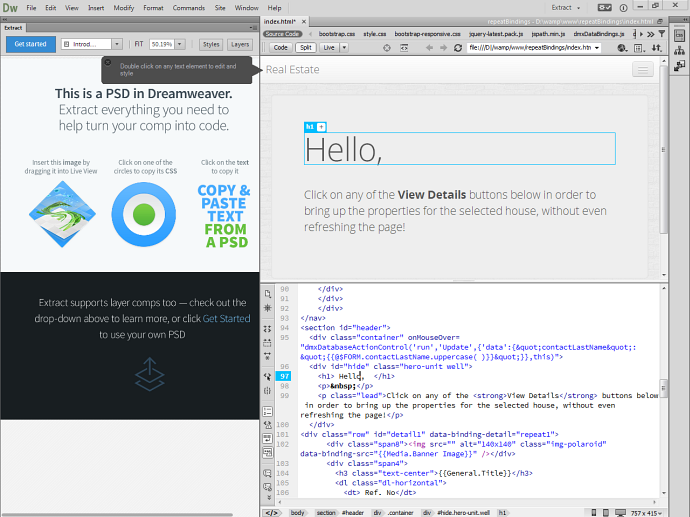Select Source Code related file pill
This screenshot has width=690, height=517.
coord(282,34)
